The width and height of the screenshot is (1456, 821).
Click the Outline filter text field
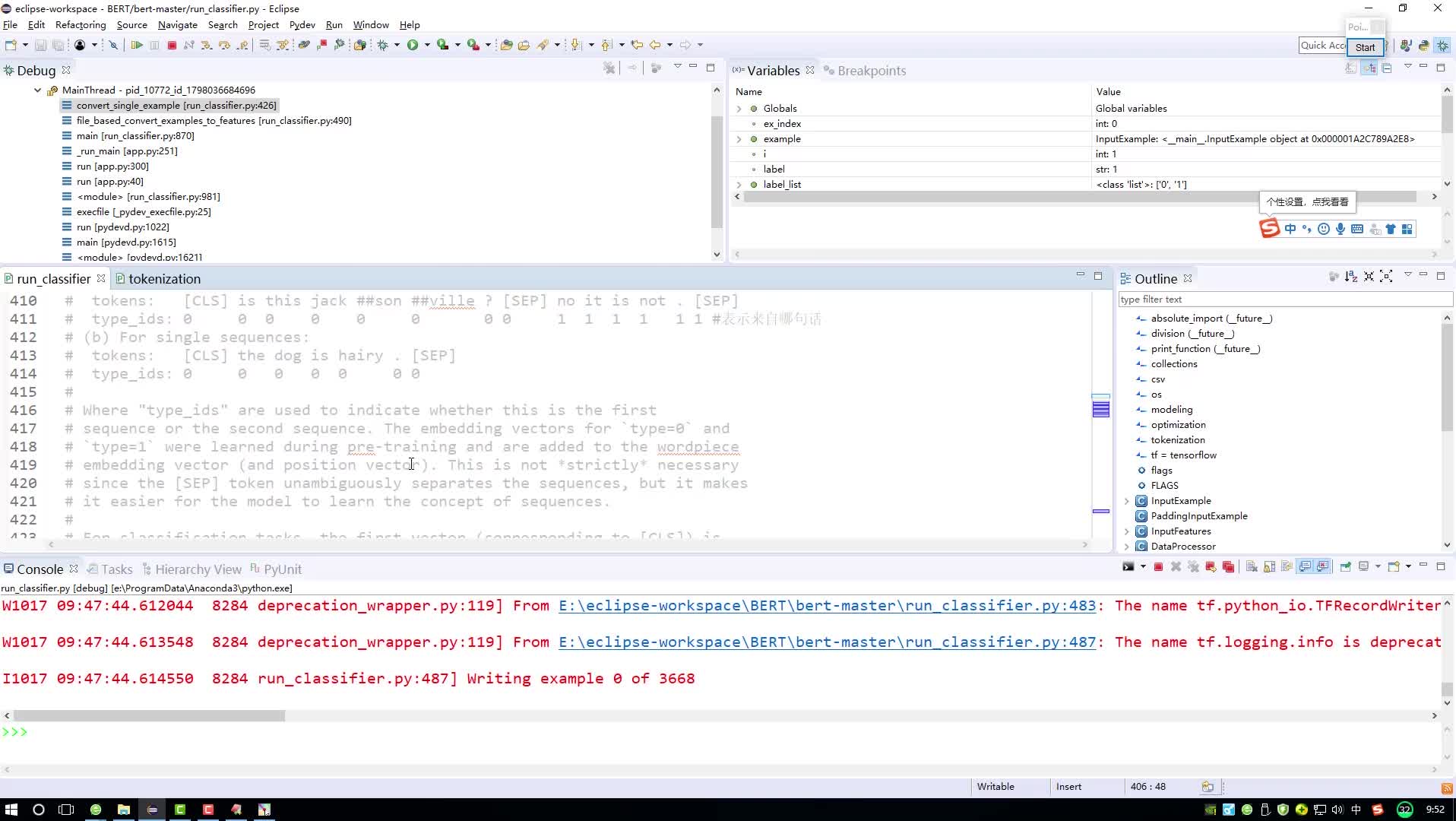point(1284,300)
